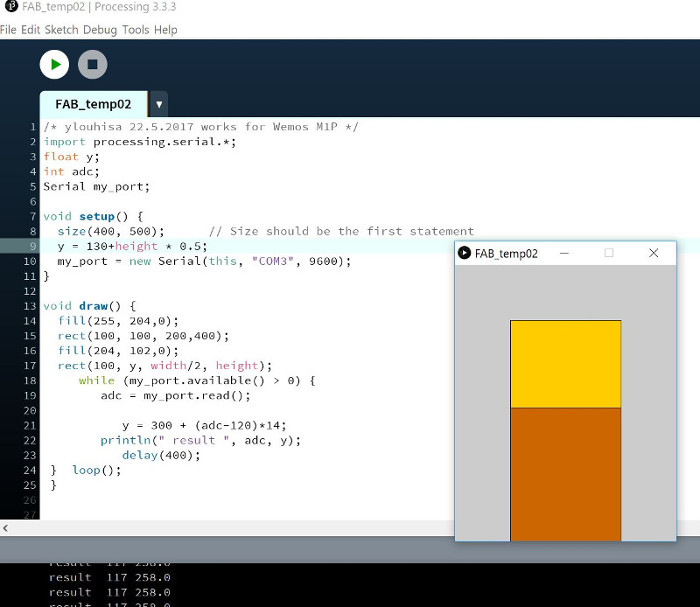The width and height of the screenshot is (700, 607).
Task: Click the 'rect(100, 100, 200,400);' line
Action: [143, 336]
